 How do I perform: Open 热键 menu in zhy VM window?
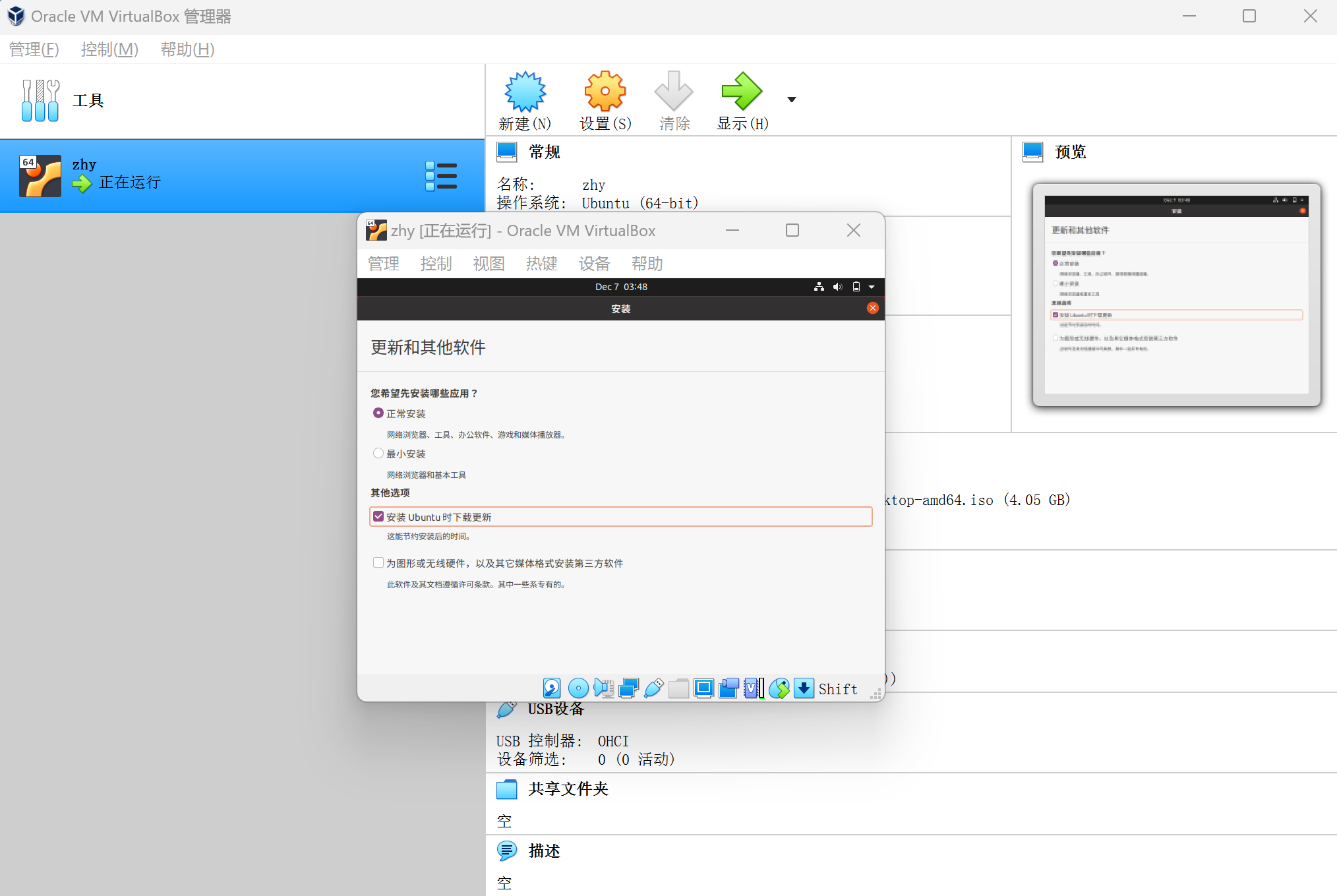pyautogui.click(x=542, y=264)
